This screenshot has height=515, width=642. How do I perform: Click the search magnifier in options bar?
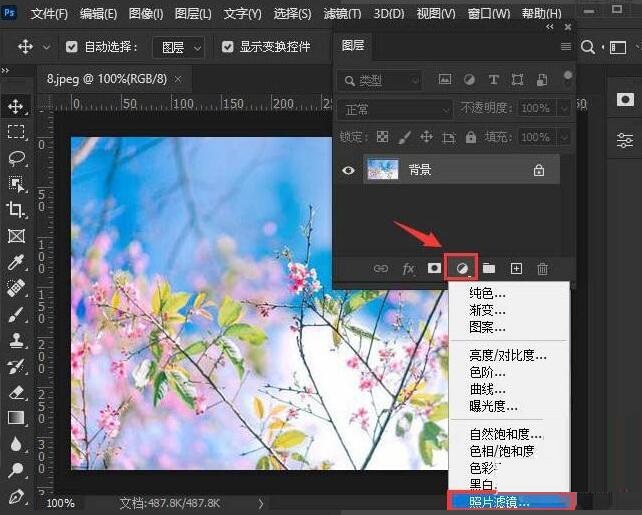[588, 47]
